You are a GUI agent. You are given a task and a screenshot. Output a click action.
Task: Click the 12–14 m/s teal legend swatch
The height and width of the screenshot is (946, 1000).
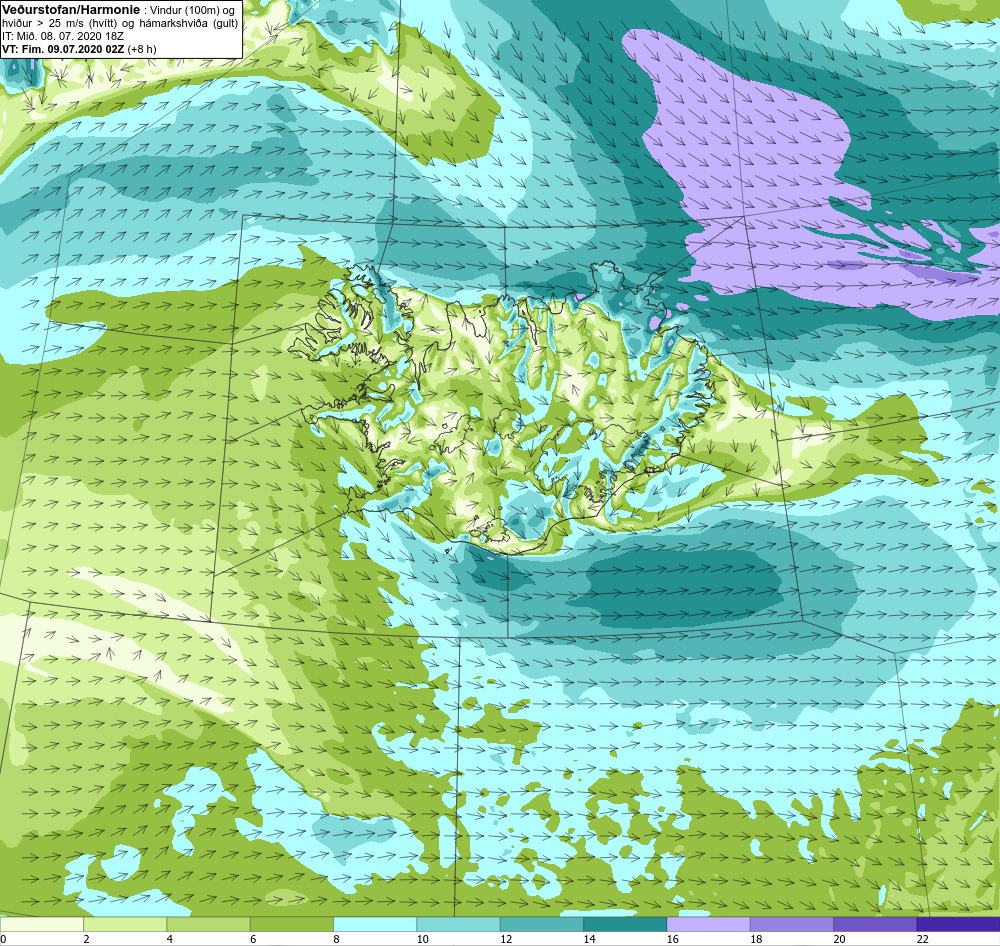[x=541, y=924]
